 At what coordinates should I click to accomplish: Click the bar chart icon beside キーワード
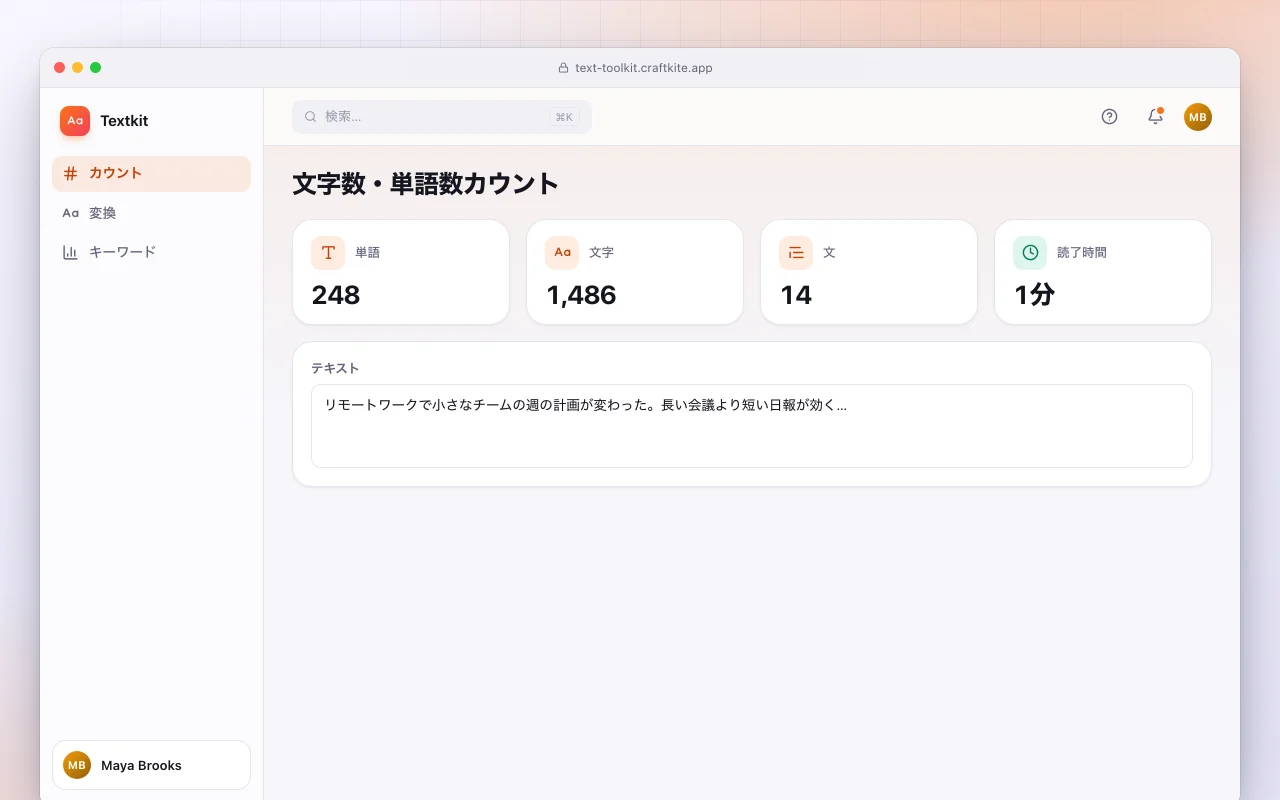(x=71, y=252)
